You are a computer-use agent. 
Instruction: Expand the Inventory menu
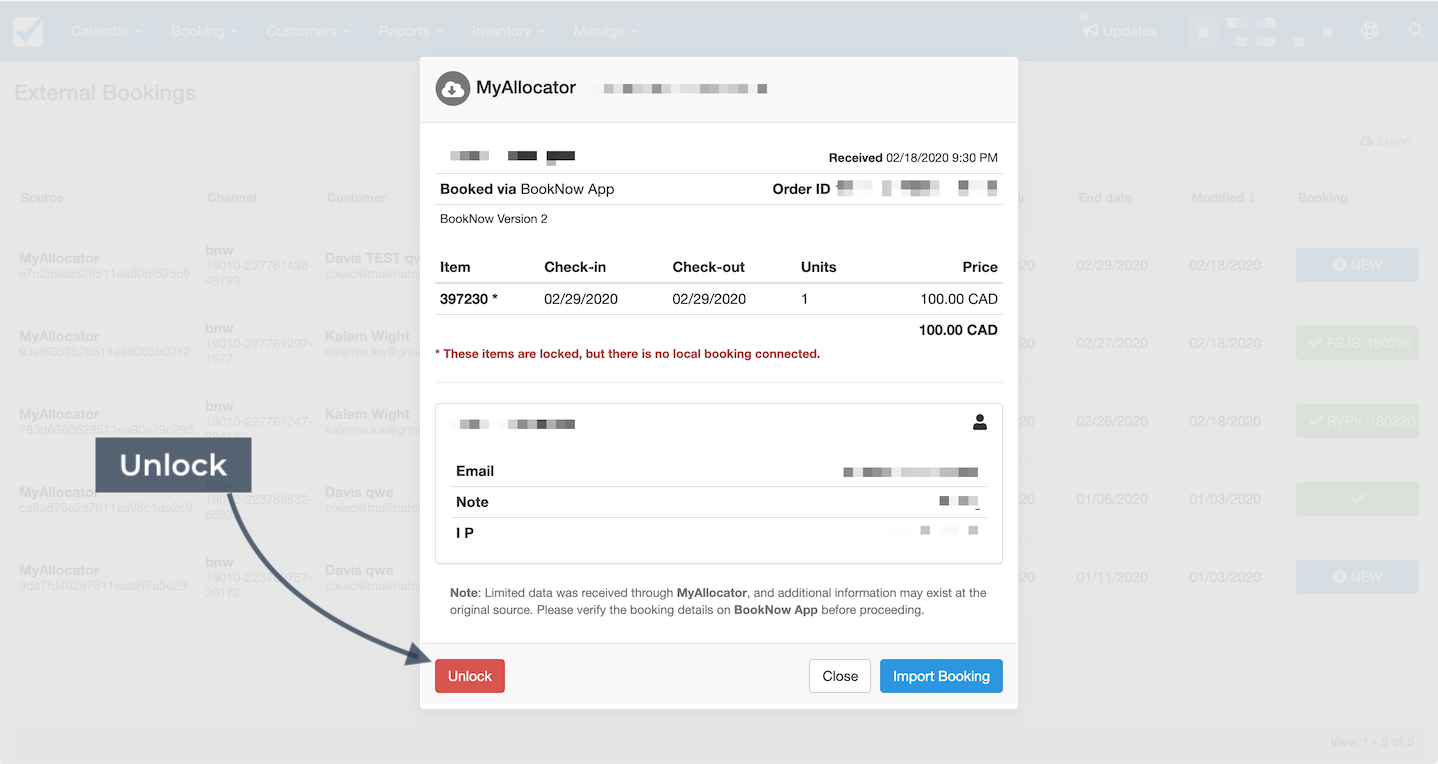tap(508, 31)
